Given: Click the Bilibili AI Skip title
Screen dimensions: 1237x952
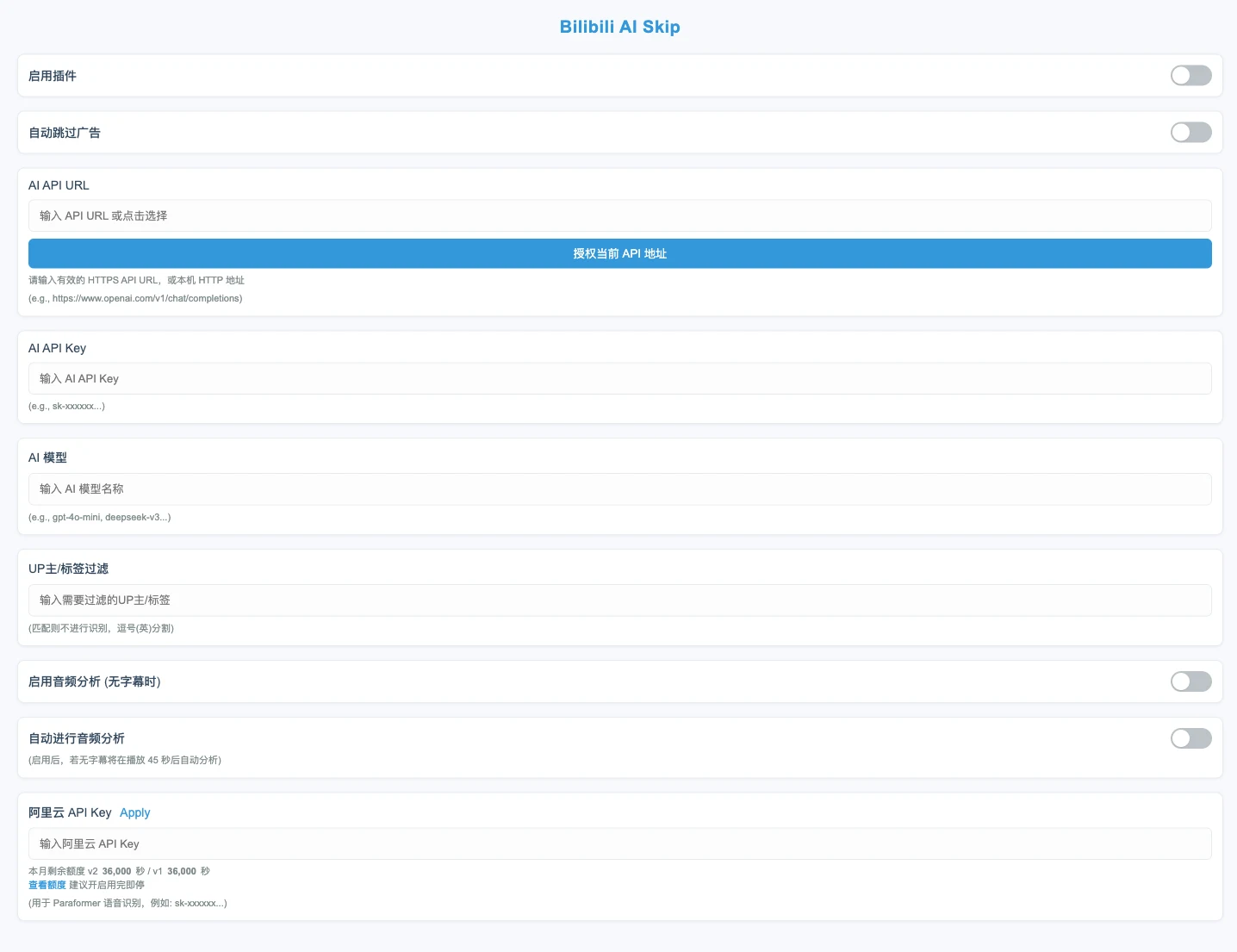Looking at the screenshot, I should coord(620,27).
